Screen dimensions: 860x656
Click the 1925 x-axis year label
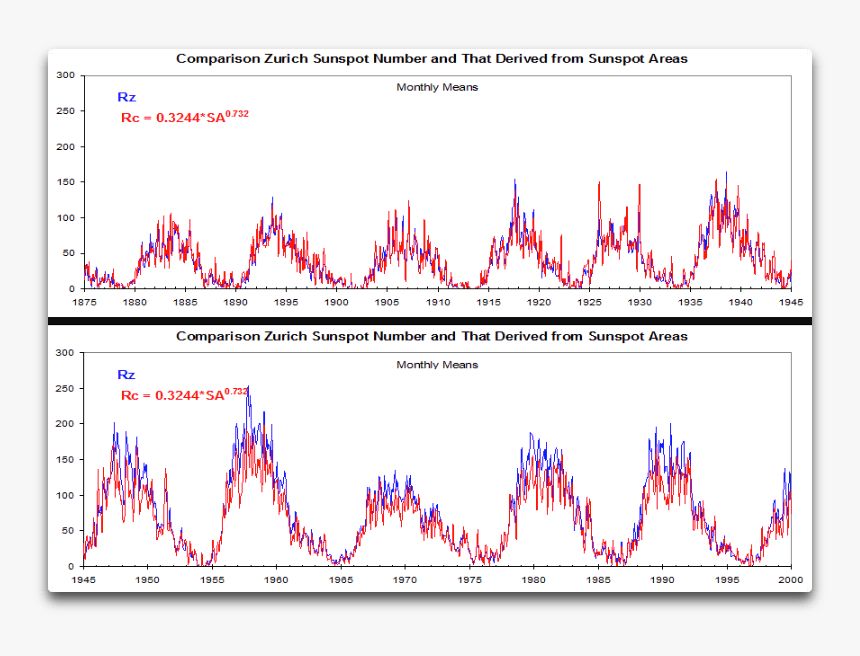[x=590, y=302]
